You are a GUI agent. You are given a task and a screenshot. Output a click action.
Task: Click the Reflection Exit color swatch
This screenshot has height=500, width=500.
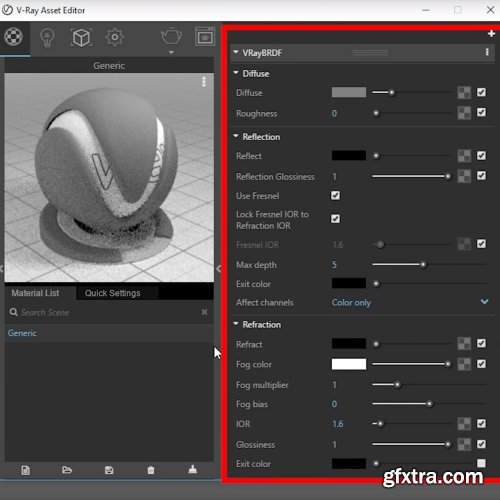pyautogui.click(x=349, y=283)
